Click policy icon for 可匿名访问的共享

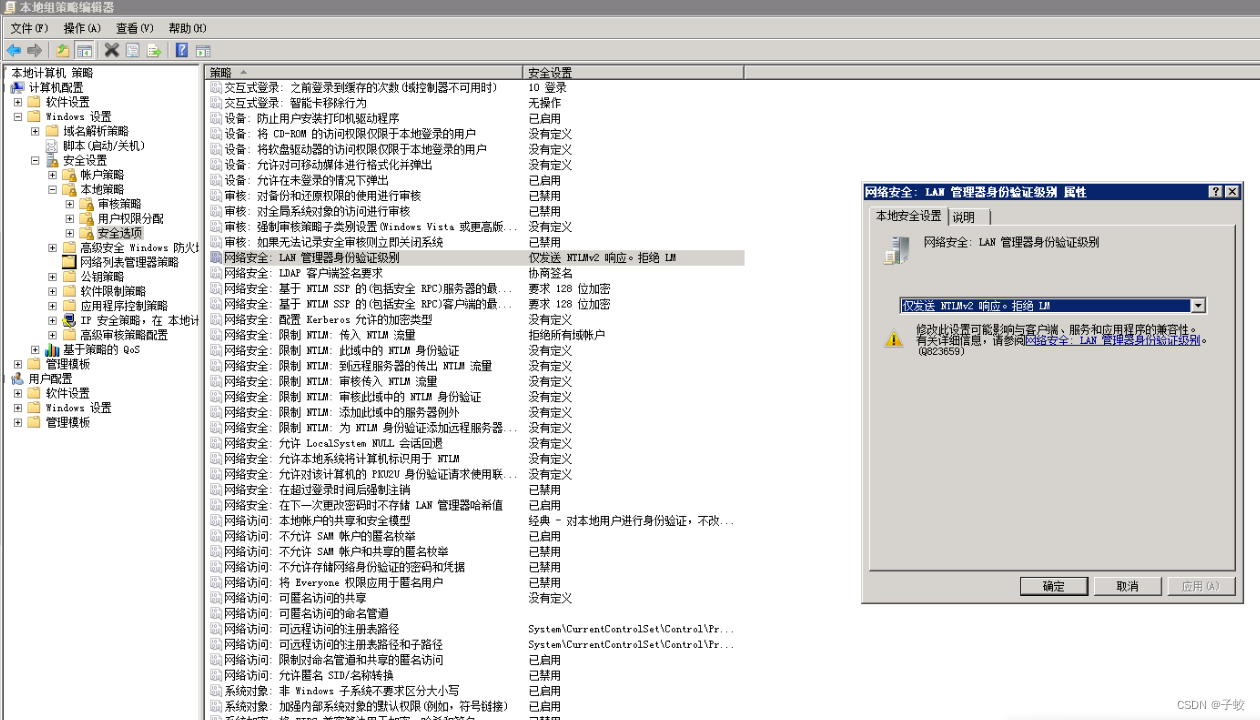tap(215, 598)
